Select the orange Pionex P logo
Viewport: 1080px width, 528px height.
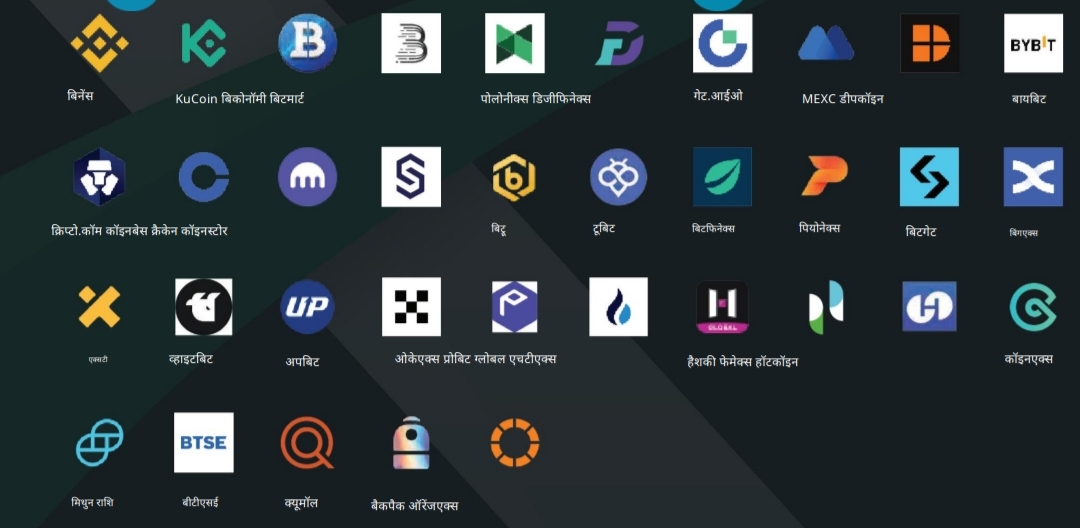(x=826, y=177)
